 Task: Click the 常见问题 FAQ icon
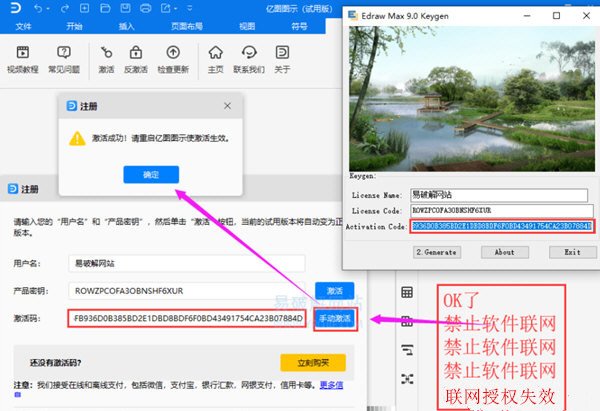pos(64,54)
